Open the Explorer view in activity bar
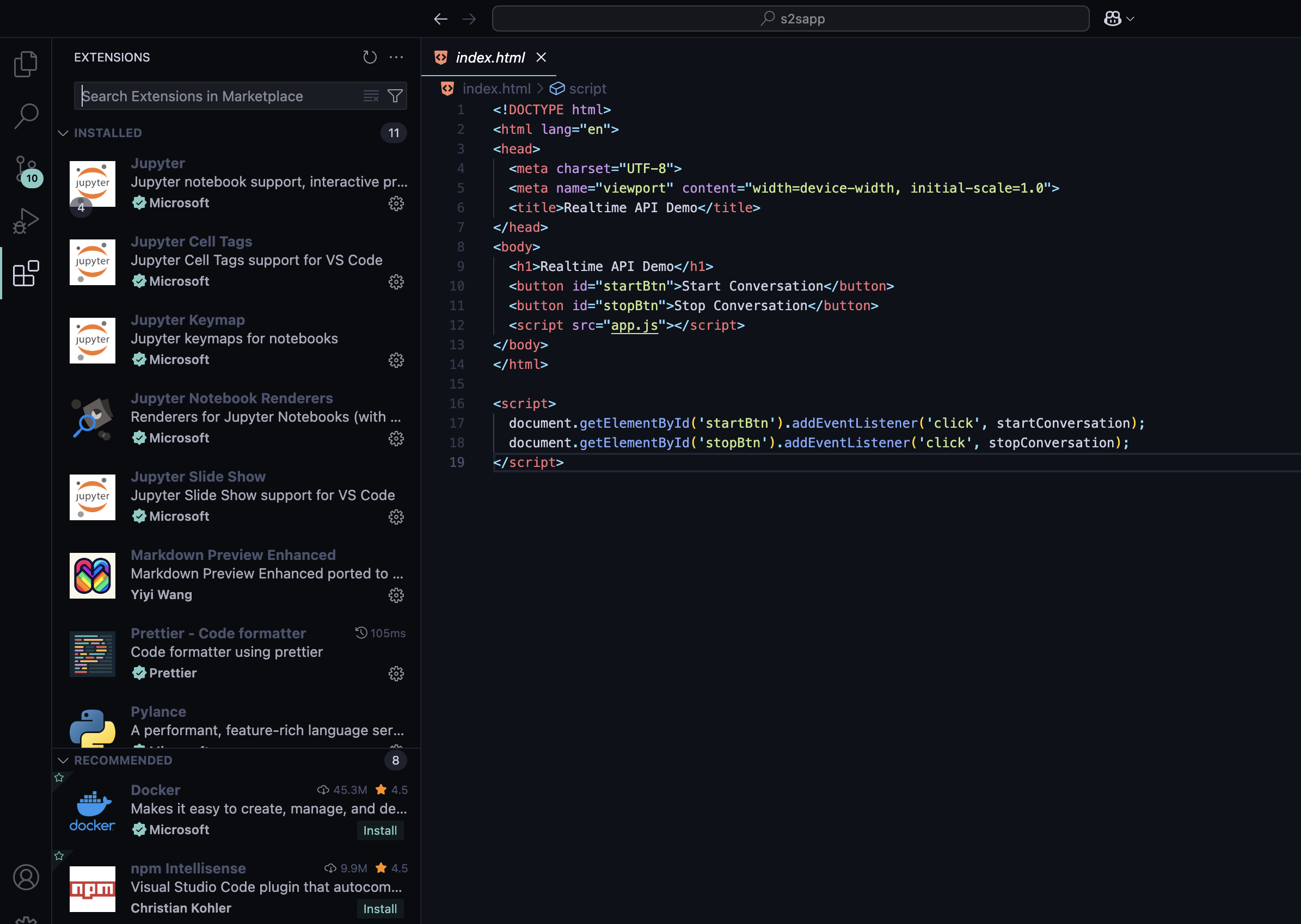The width and height of the screenshot is (1301, 924). [x=26, y=64]
